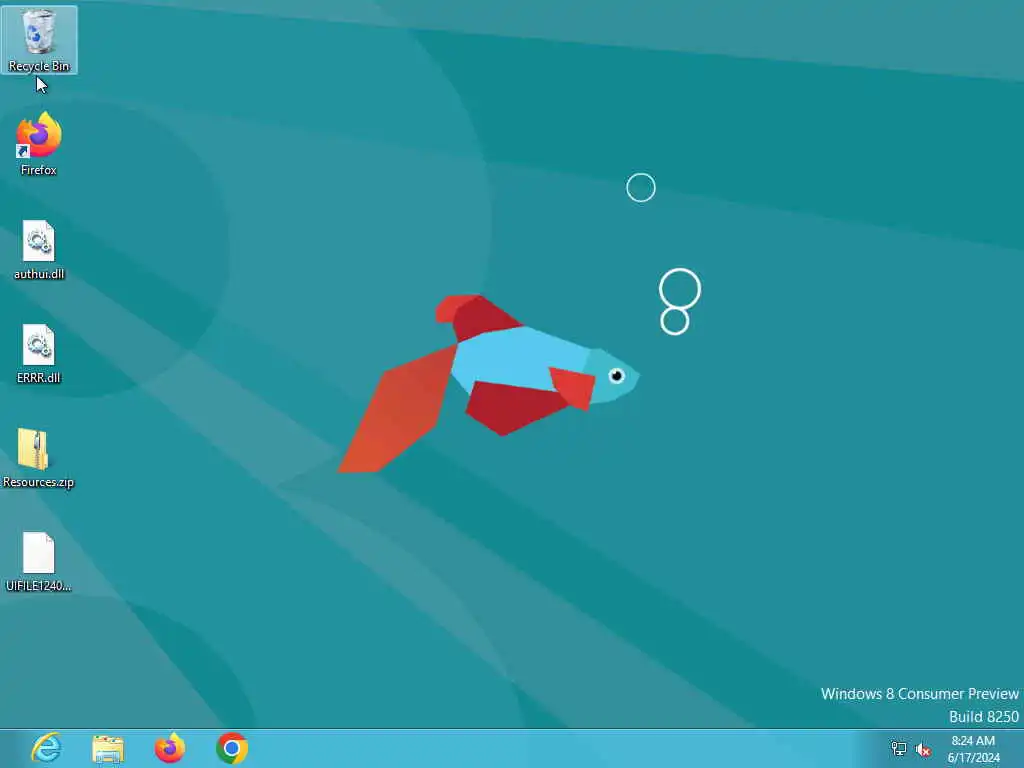Open the network status tray icon
Viewport: 1024px width, 768px height.
[x=899, y=749]
